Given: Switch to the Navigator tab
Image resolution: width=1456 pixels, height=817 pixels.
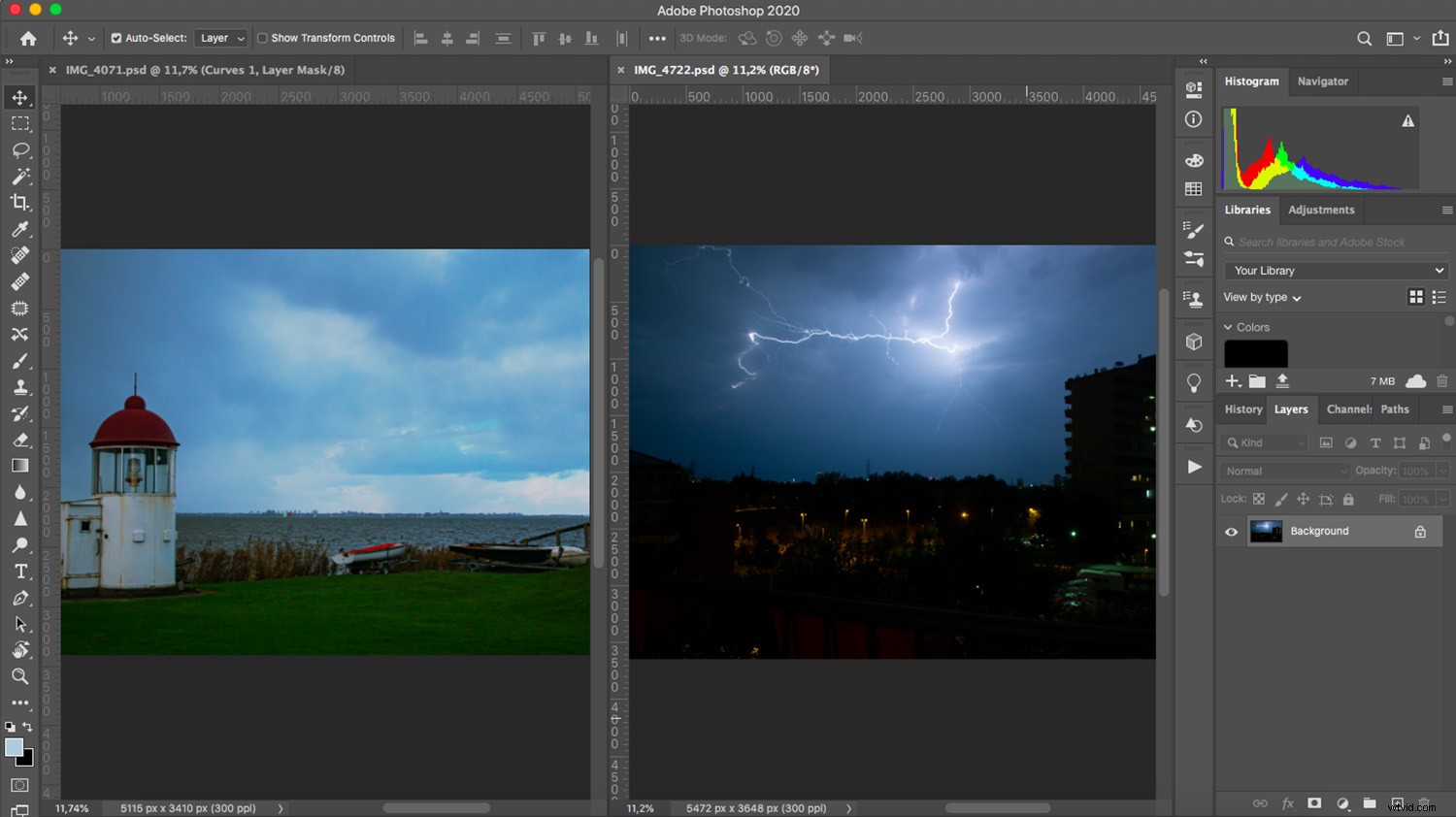Looking at the screenshot, I should click(x=1322, y=82).
